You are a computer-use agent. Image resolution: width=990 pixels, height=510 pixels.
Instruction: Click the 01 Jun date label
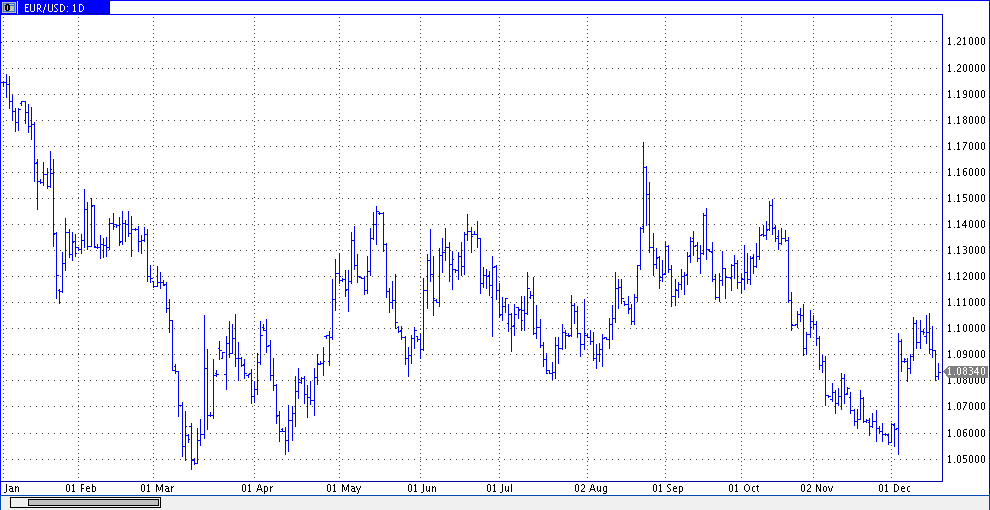[x=422, y=489]
